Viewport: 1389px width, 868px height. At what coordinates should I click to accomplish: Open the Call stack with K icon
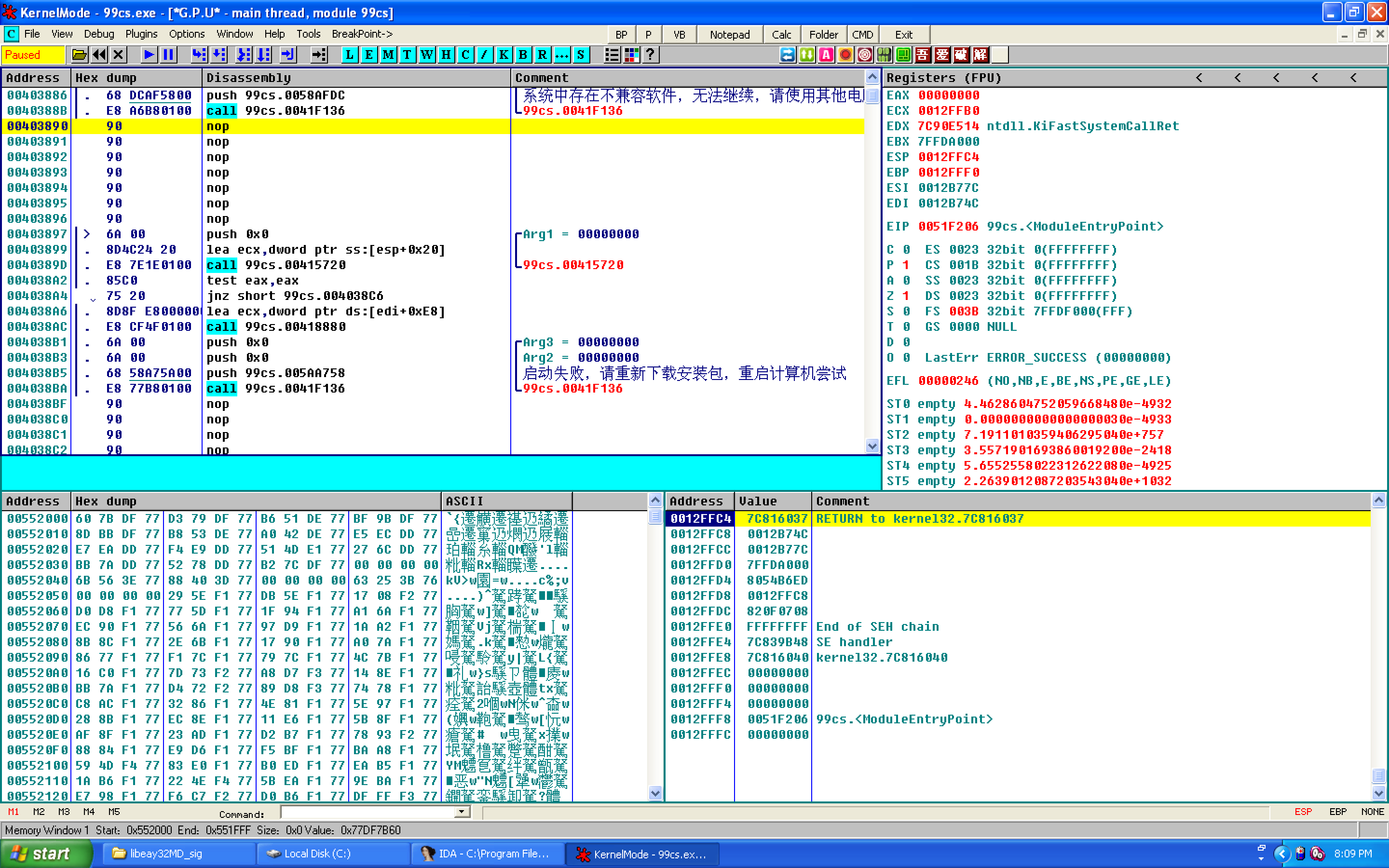pyautogui.click(x=504, y=54)
